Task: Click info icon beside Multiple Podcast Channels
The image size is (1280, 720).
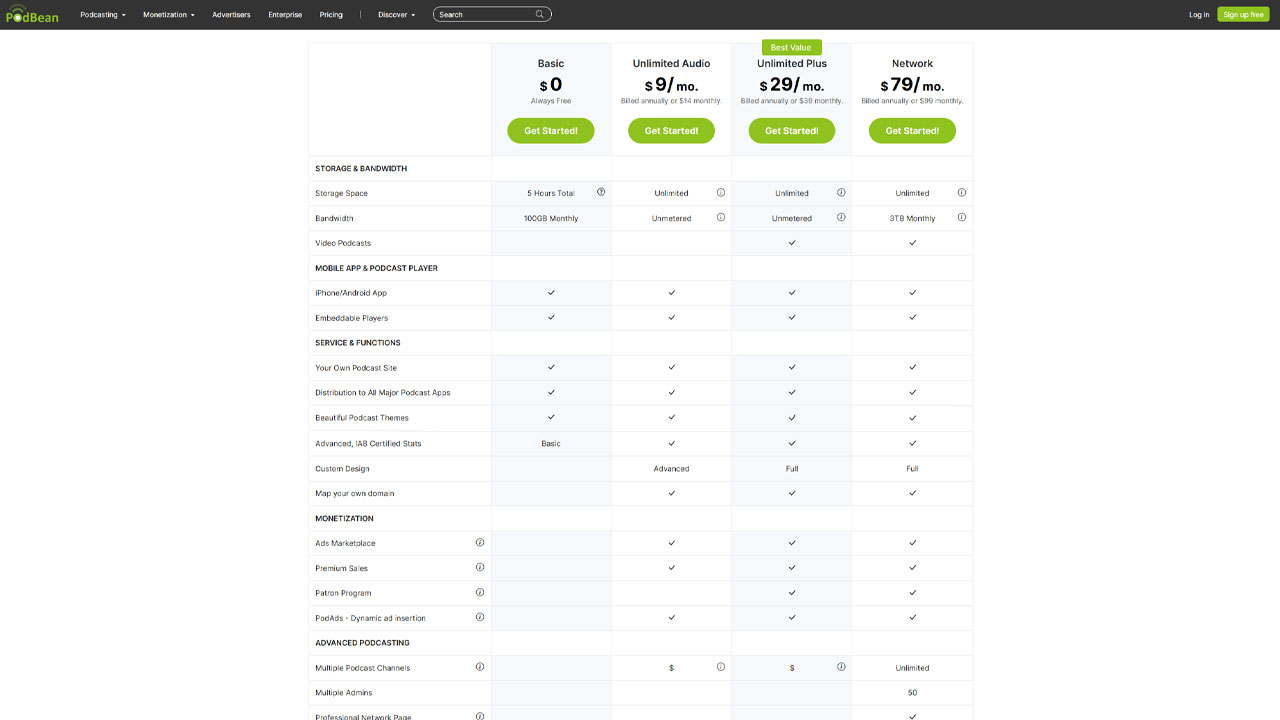Action: [x=480, y=667]
